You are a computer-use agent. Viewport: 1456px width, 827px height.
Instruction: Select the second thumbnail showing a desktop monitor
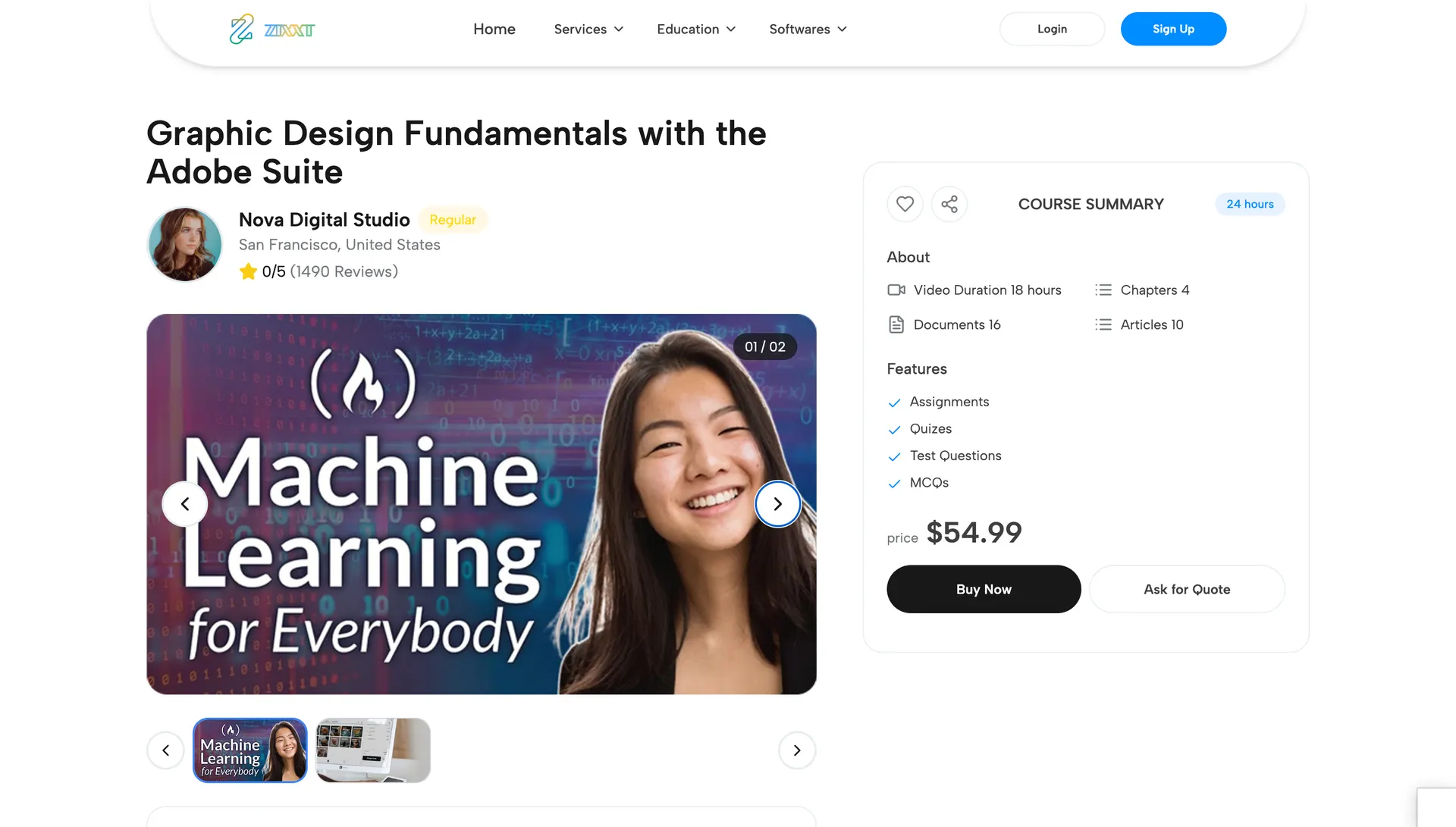[x=373, y=750]
